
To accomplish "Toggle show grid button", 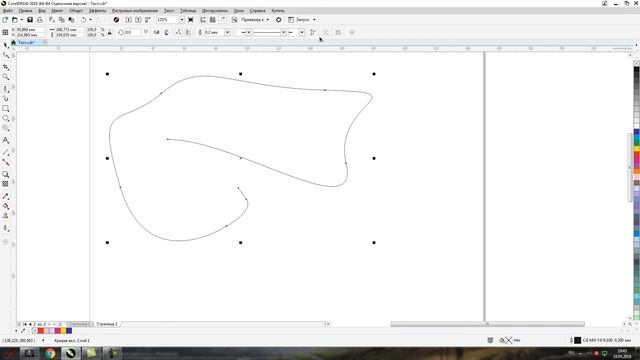I will [x=213, y=20].
